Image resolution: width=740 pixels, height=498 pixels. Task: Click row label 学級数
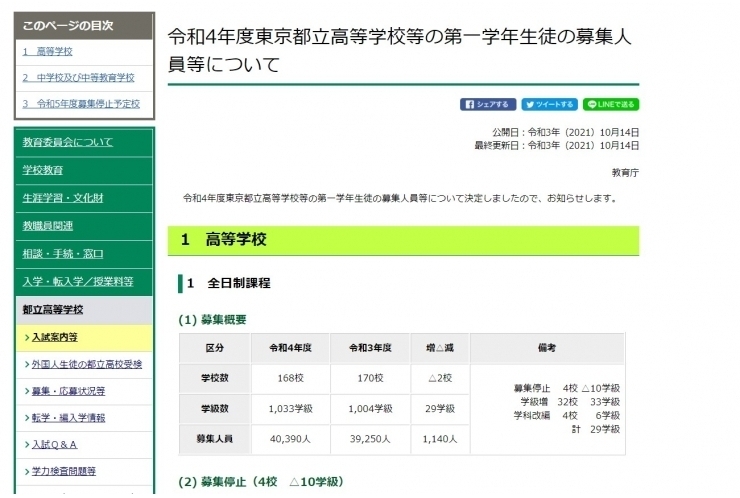pos(215,409)
